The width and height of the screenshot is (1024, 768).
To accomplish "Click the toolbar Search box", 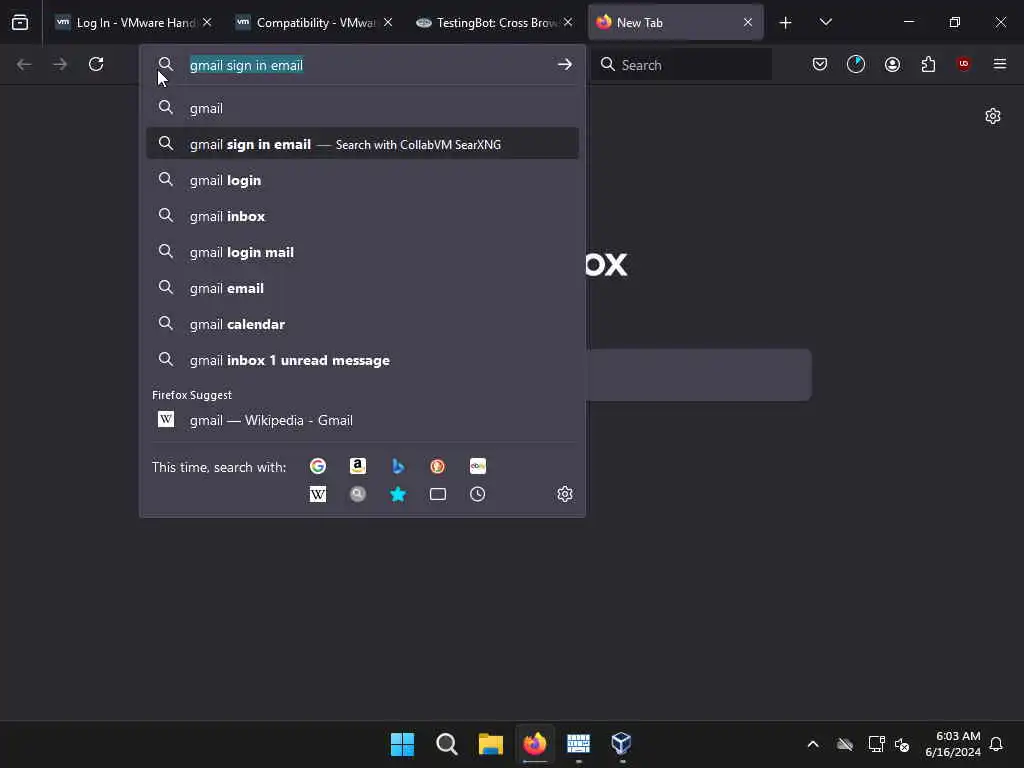I will 682,65.
